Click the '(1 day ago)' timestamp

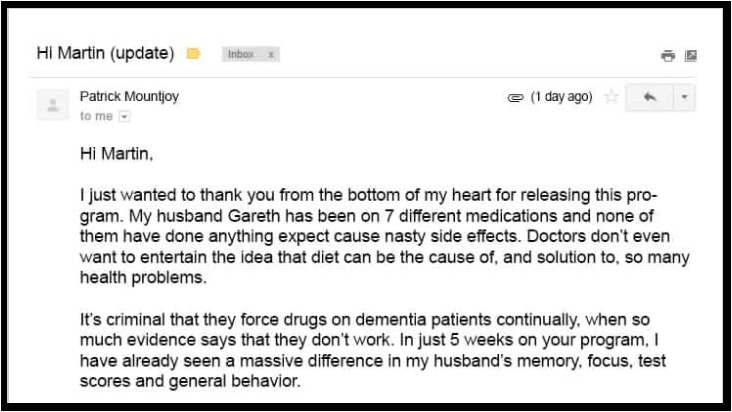(562, 97)
